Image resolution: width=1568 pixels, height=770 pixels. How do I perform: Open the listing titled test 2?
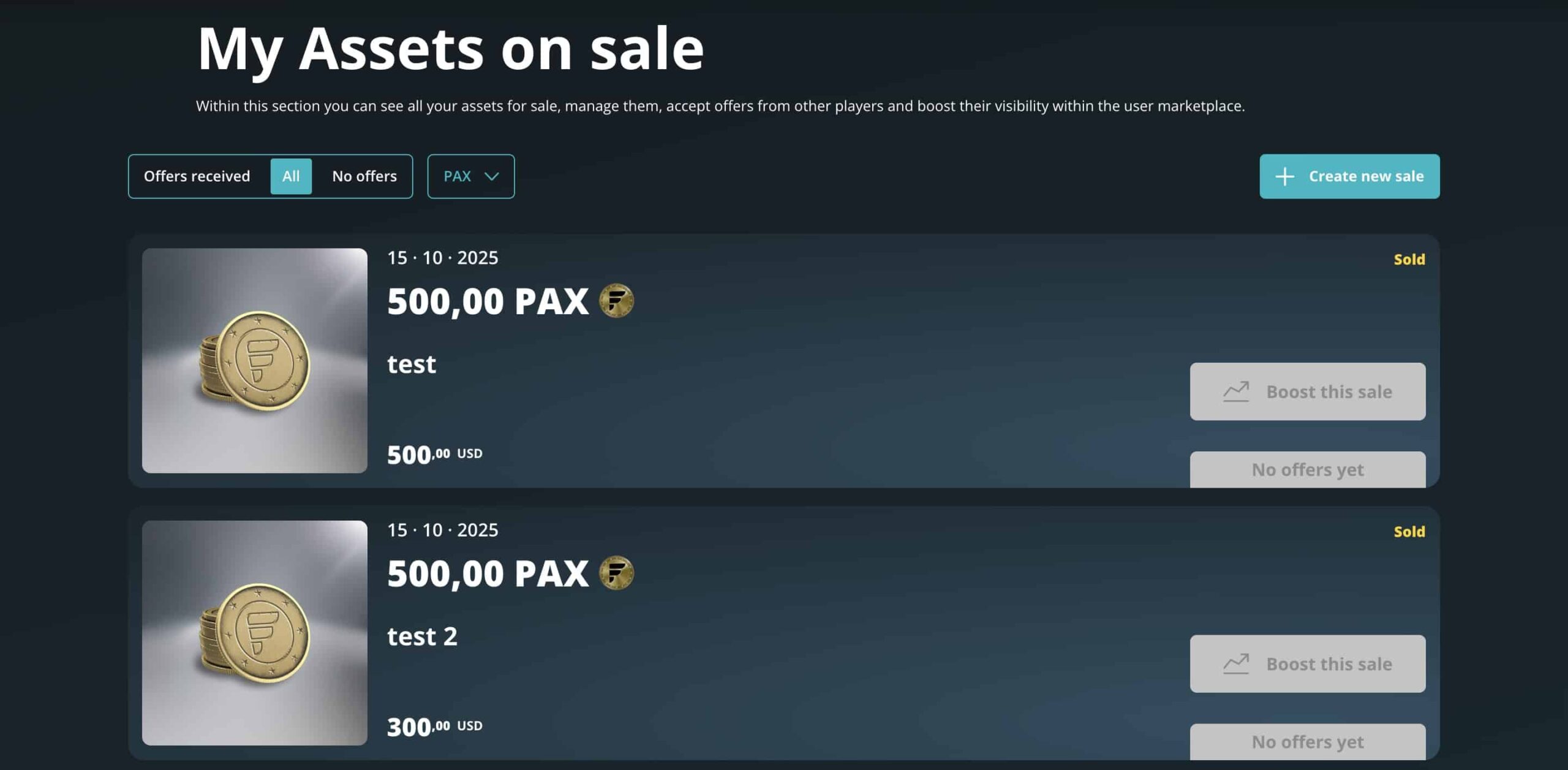422,636
